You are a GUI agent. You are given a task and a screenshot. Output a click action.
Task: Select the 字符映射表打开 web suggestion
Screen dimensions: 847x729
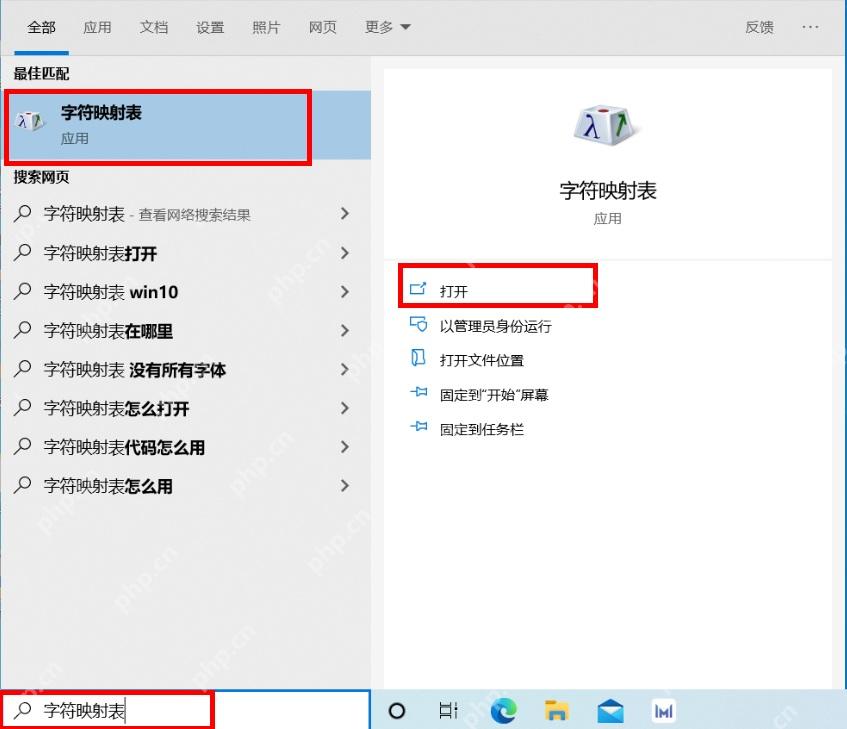tap(186, 253)
